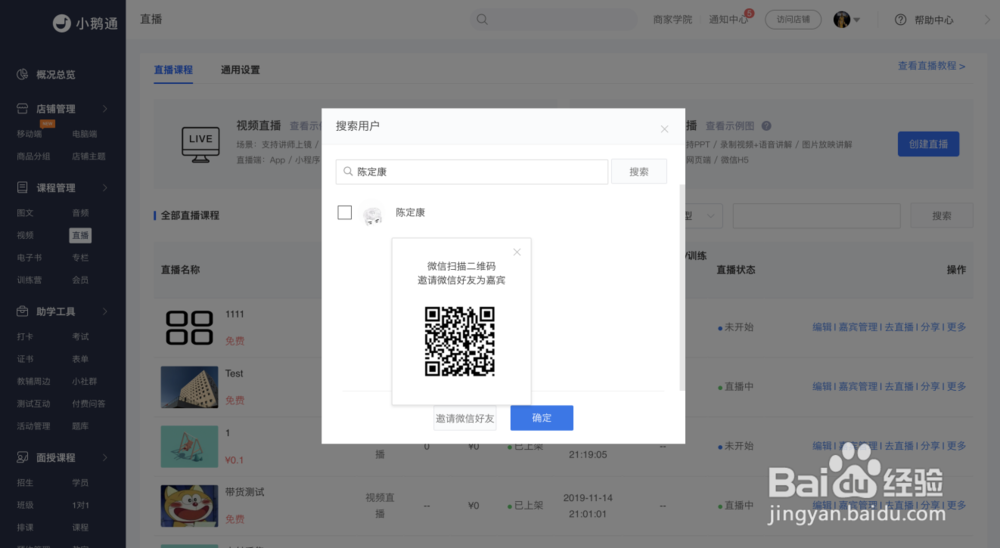Check the box next to 陈定康

coord(344,212)
